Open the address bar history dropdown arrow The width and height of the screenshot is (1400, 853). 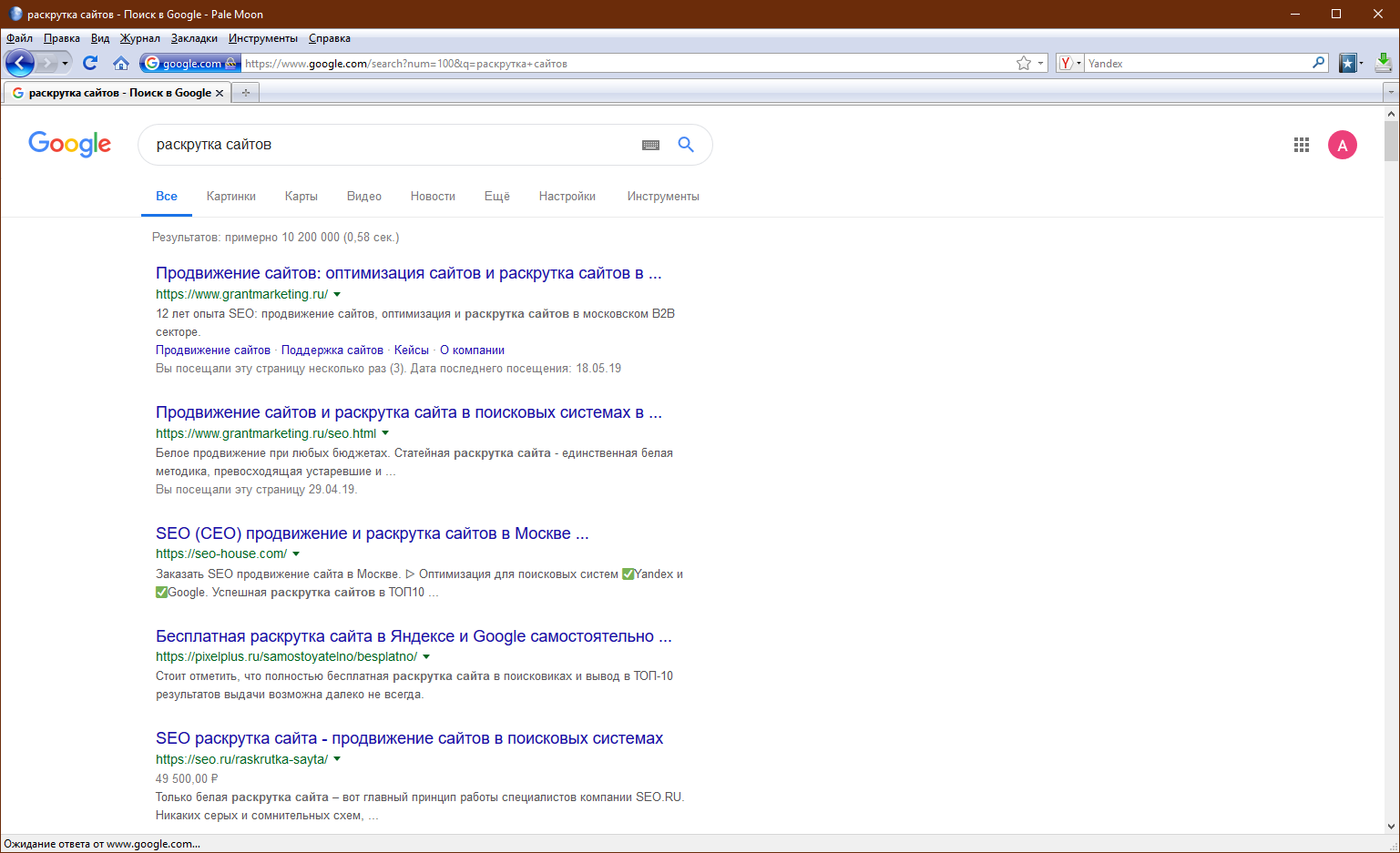(1041, 63)
